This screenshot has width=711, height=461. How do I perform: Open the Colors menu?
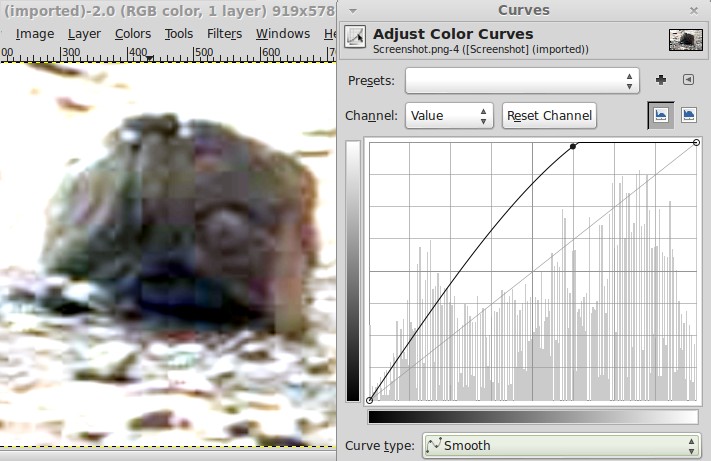[x=132, y=33]
